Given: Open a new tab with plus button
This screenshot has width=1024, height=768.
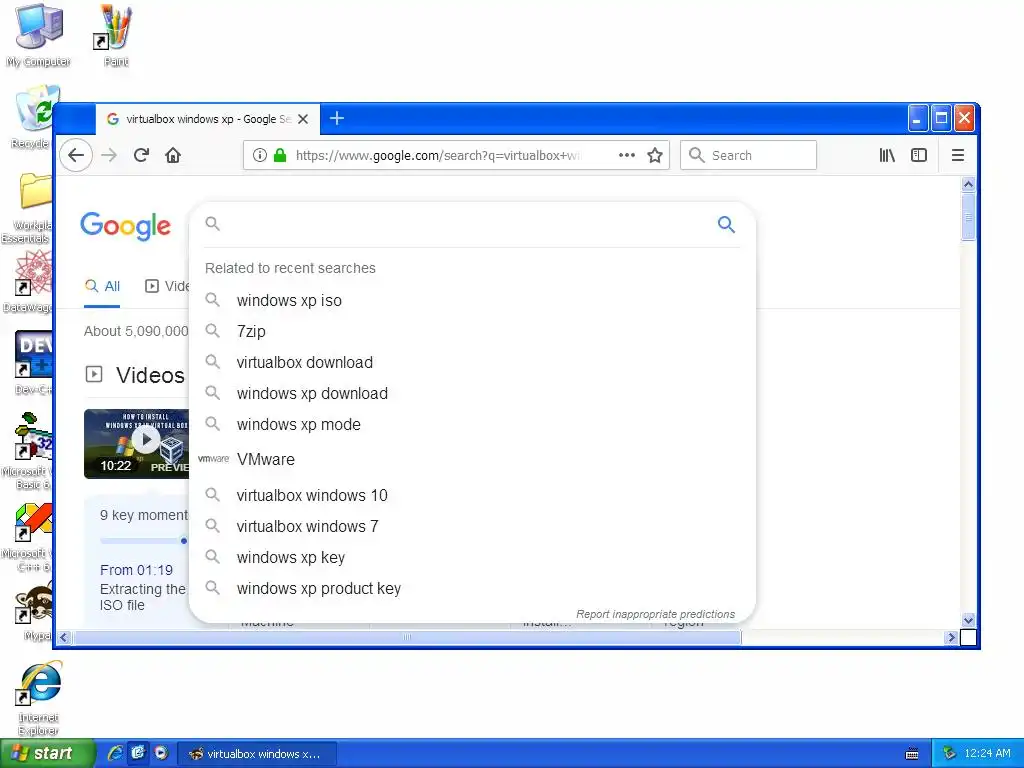Looking at the screenshot, I should (x=337, y=118).
